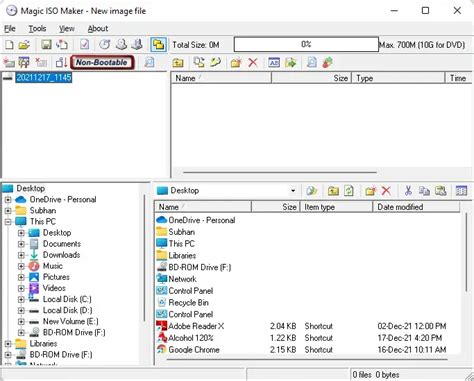Viewport: 474px width, 381px height.
Task: Select Pictures in the folder tree
Action: [x=56, y=277]
